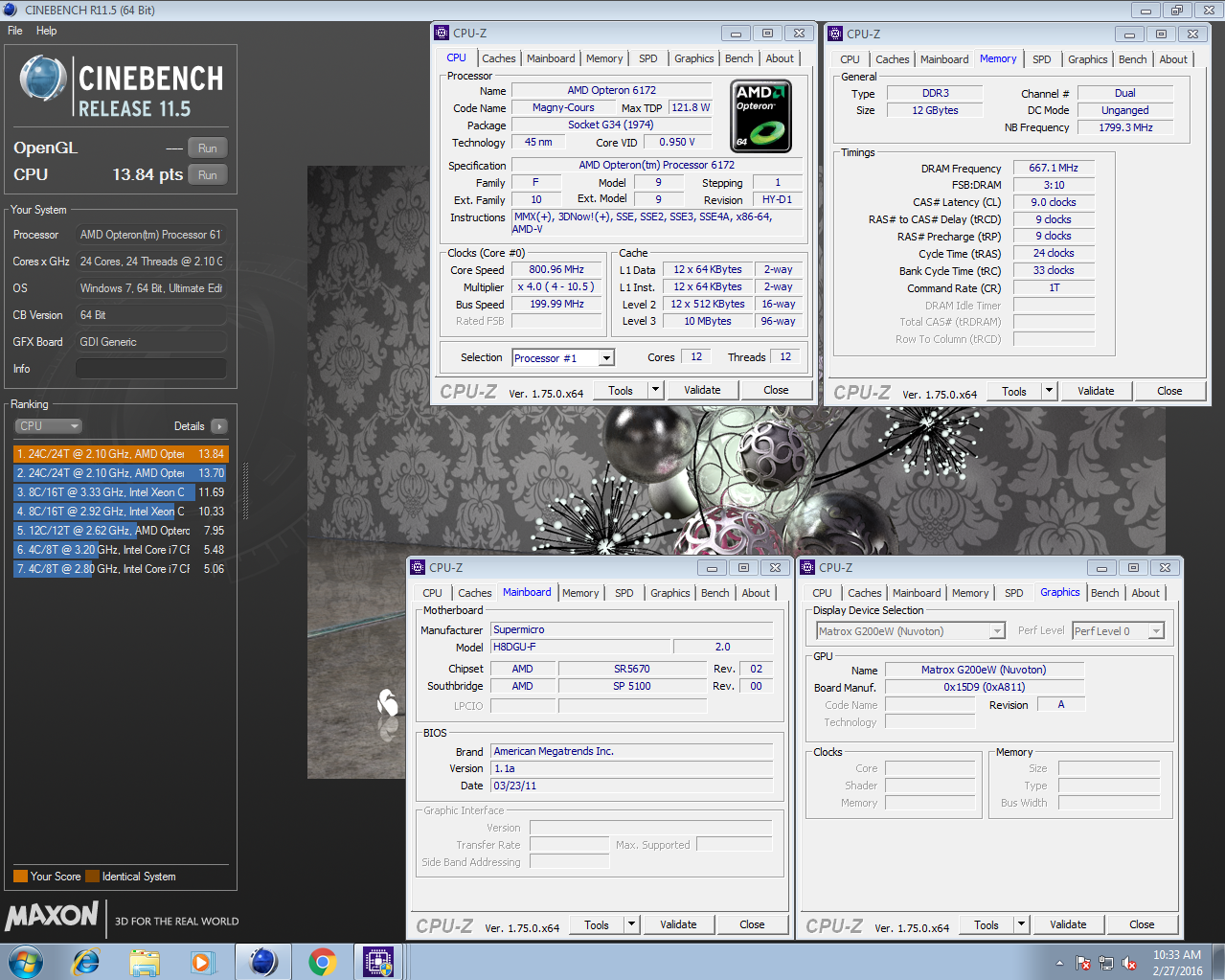Open the Processor #1 selection dropdown
This screenshot has height=980, width=1225.
tap(606, 358)
